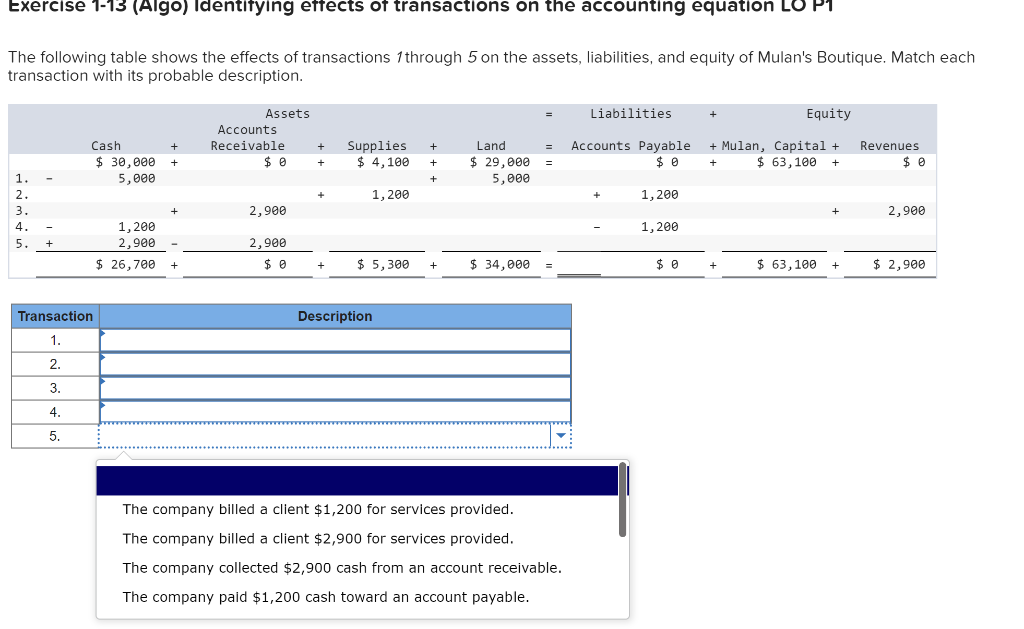
Task: Click the Transaction column header
Action: 56,316
